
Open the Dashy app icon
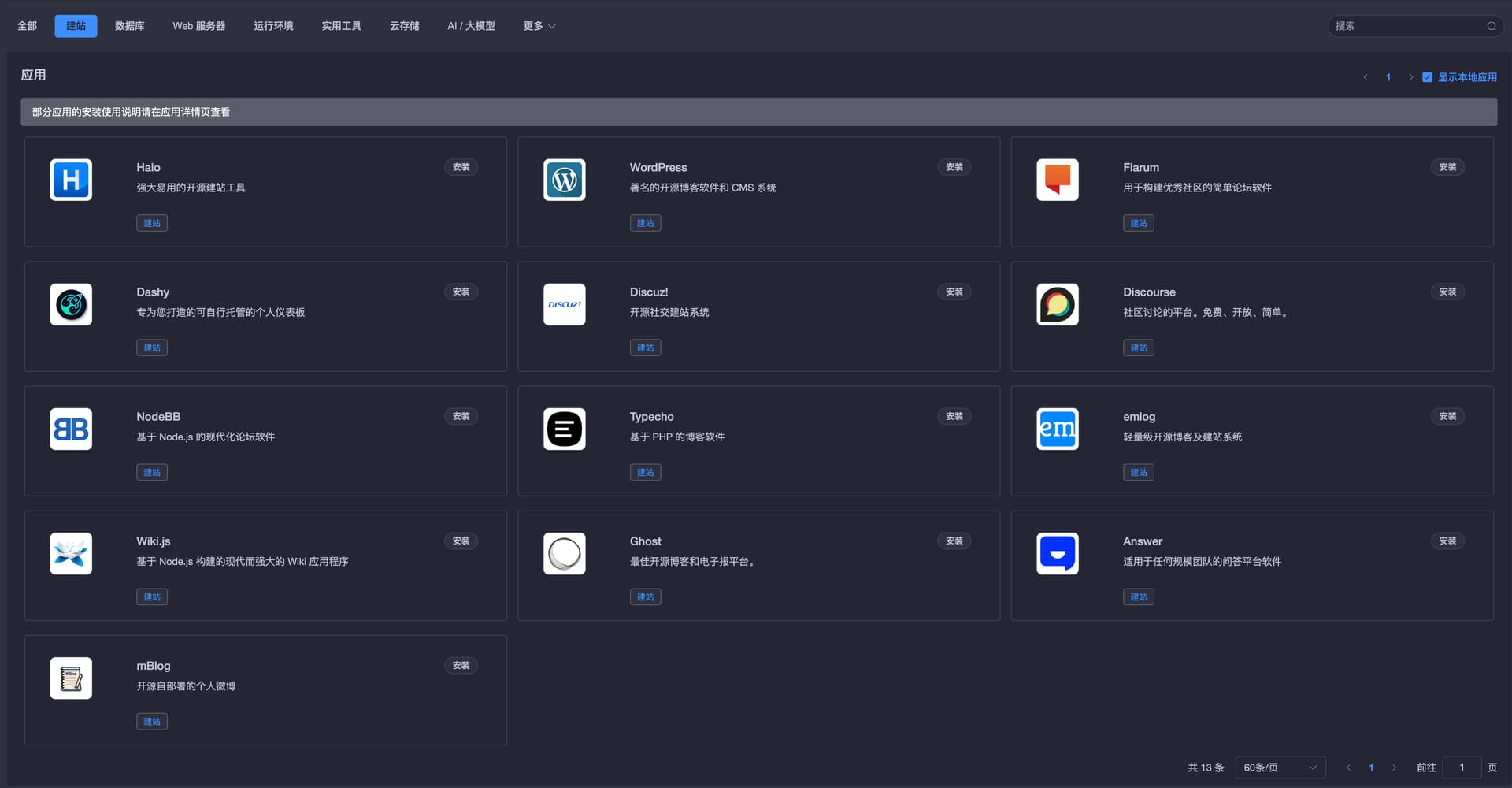[71, 304]
